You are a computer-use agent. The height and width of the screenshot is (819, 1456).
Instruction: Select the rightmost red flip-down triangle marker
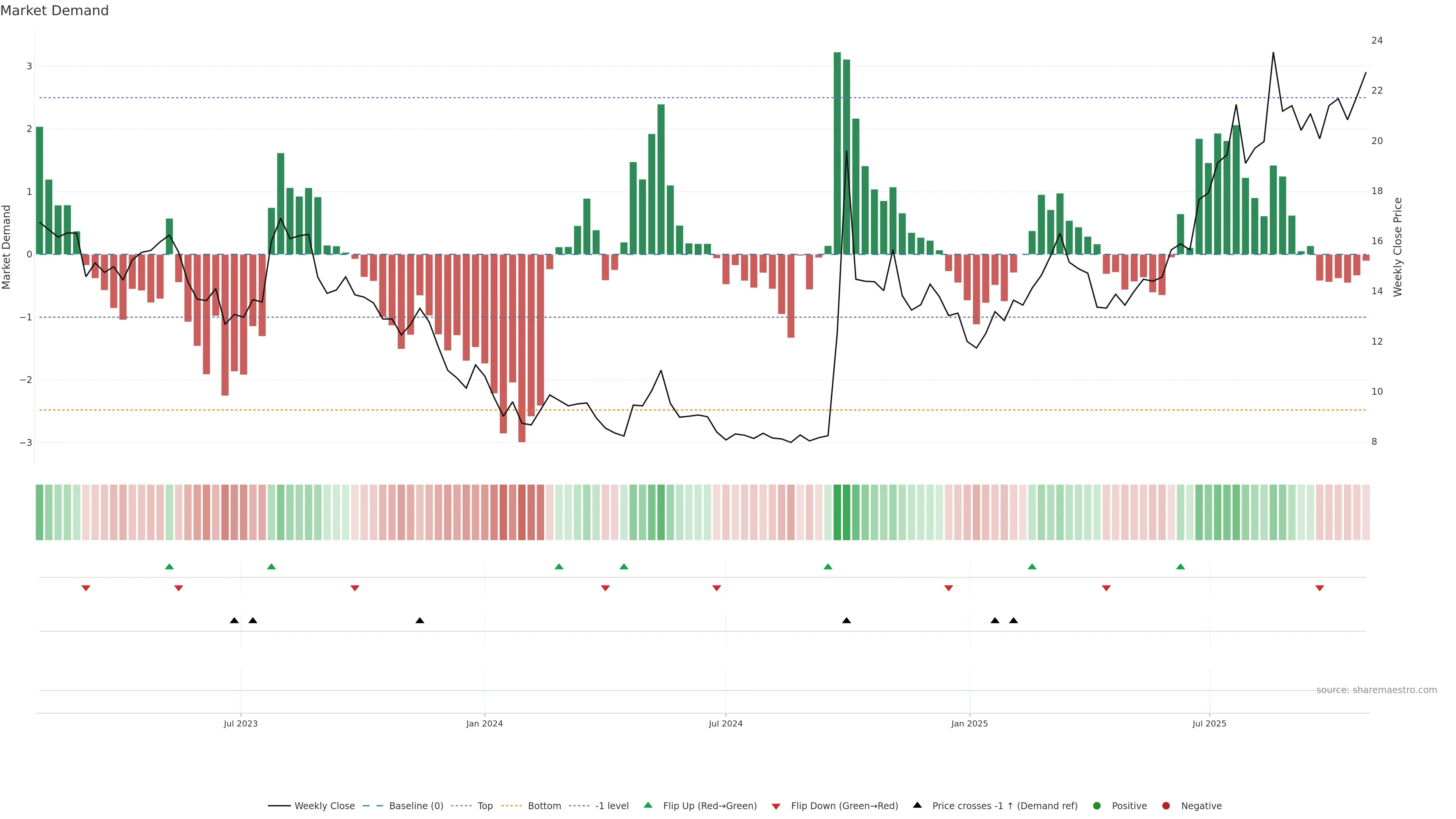1319,588
